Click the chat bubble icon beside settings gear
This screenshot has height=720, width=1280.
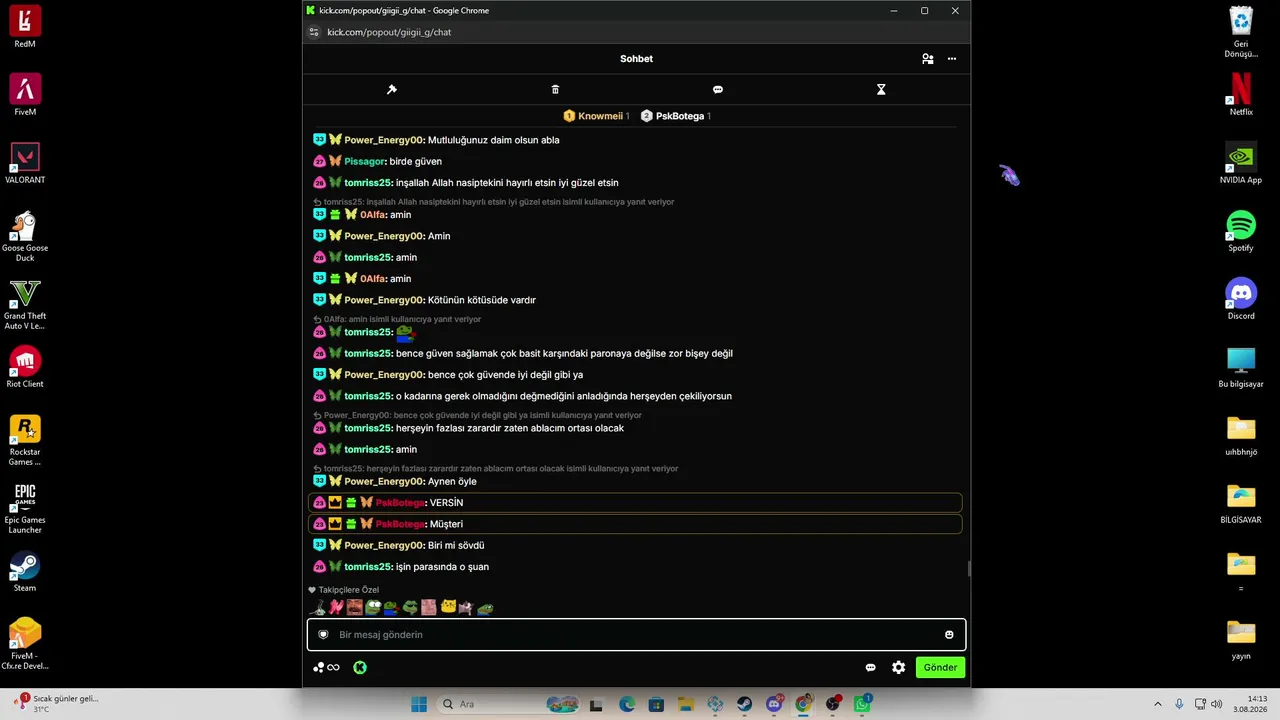[x=870, y=667]
